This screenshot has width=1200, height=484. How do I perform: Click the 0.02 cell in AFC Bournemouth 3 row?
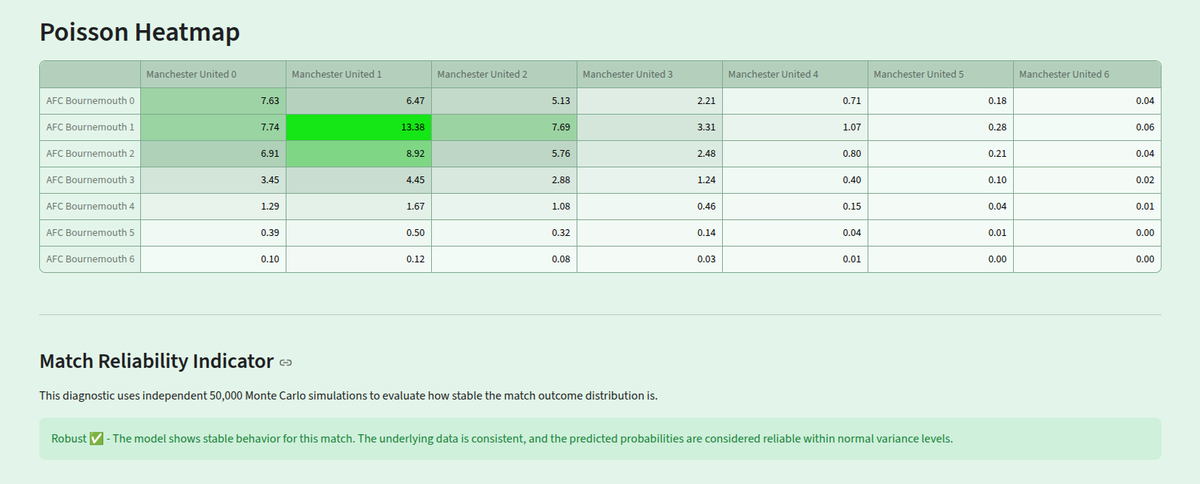point(1087,180)
